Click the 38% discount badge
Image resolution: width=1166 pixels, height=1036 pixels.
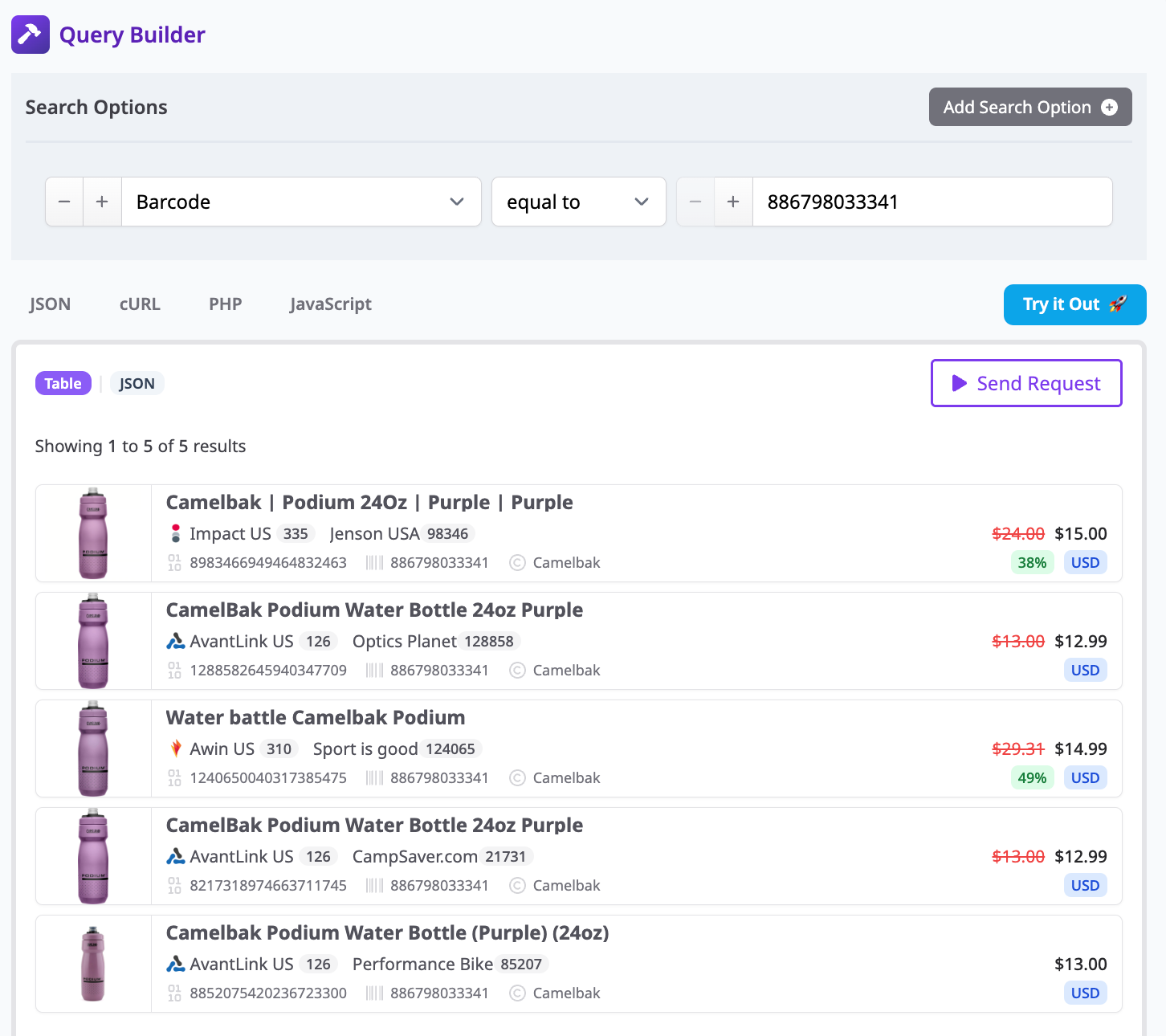click(x=1032, y=562)
